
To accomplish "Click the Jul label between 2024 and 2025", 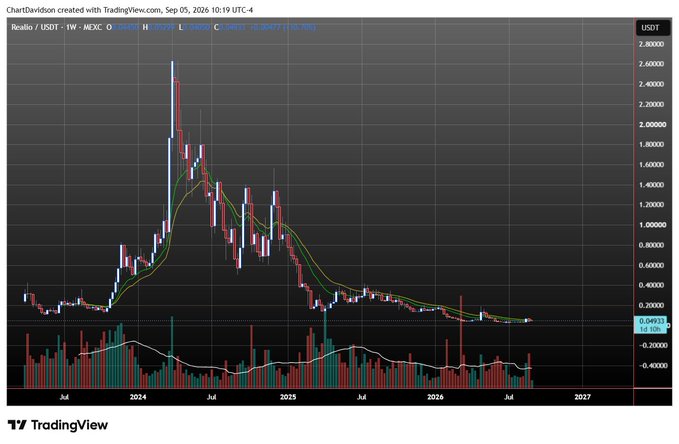I will pyautogui.click(x=211, y=397).
